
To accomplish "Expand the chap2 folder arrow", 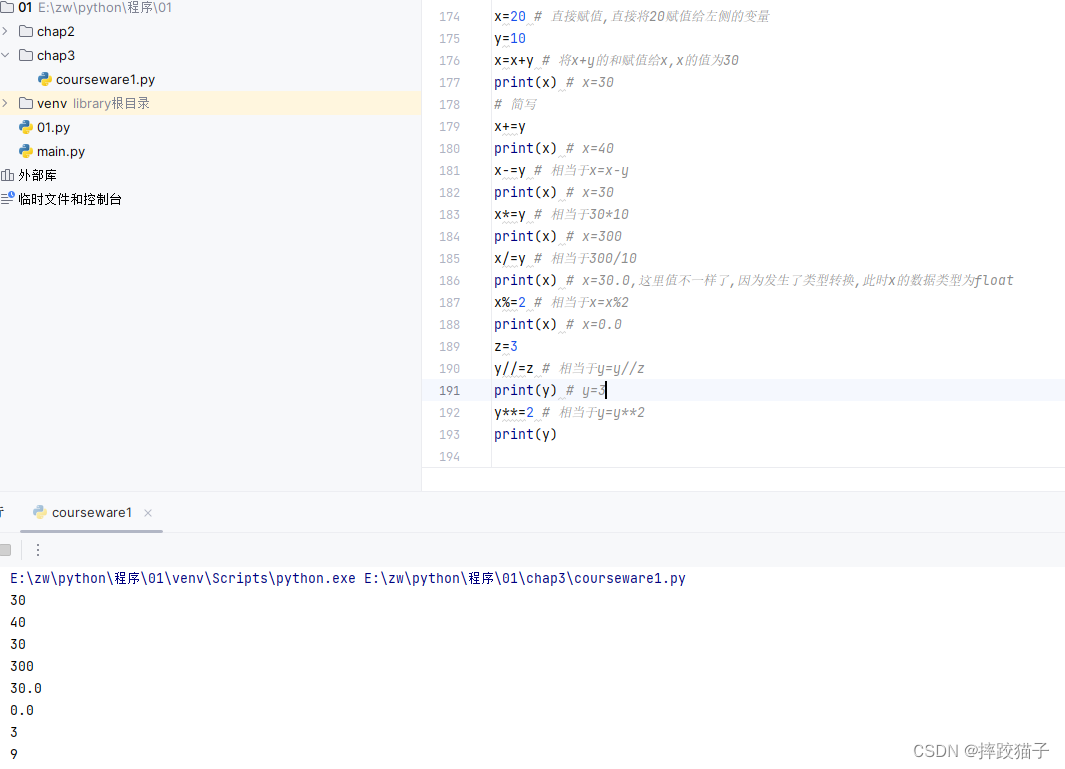I will (x=5, y=31).
